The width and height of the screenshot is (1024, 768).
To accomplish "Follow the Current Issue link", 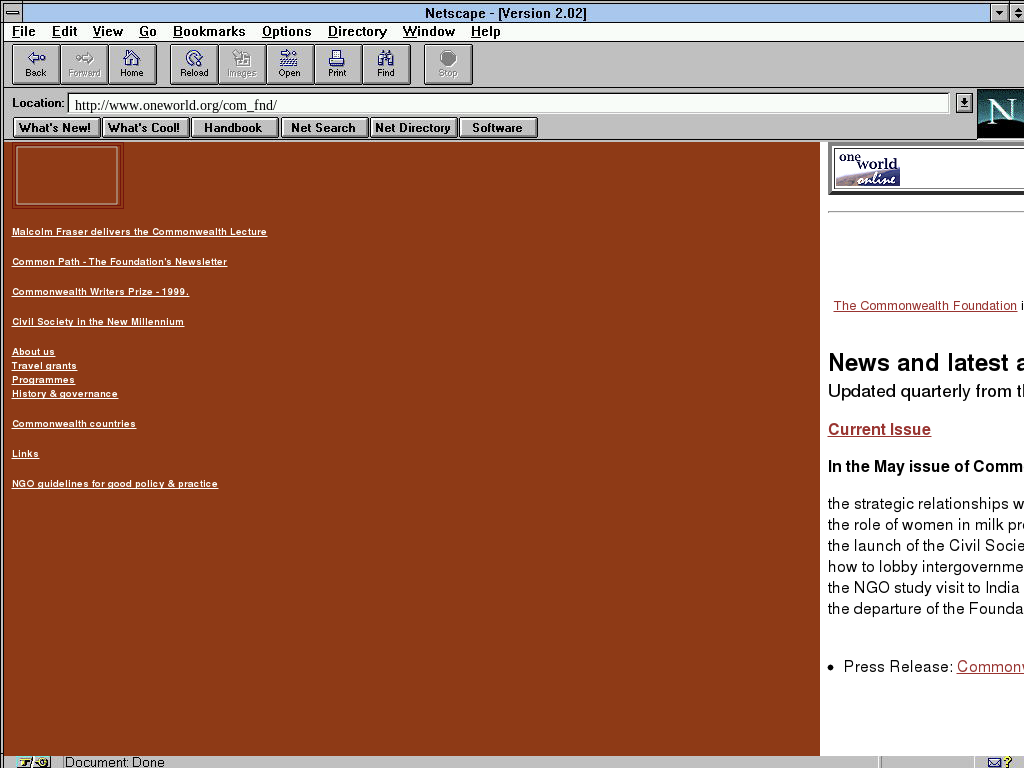I will (879, 430).
